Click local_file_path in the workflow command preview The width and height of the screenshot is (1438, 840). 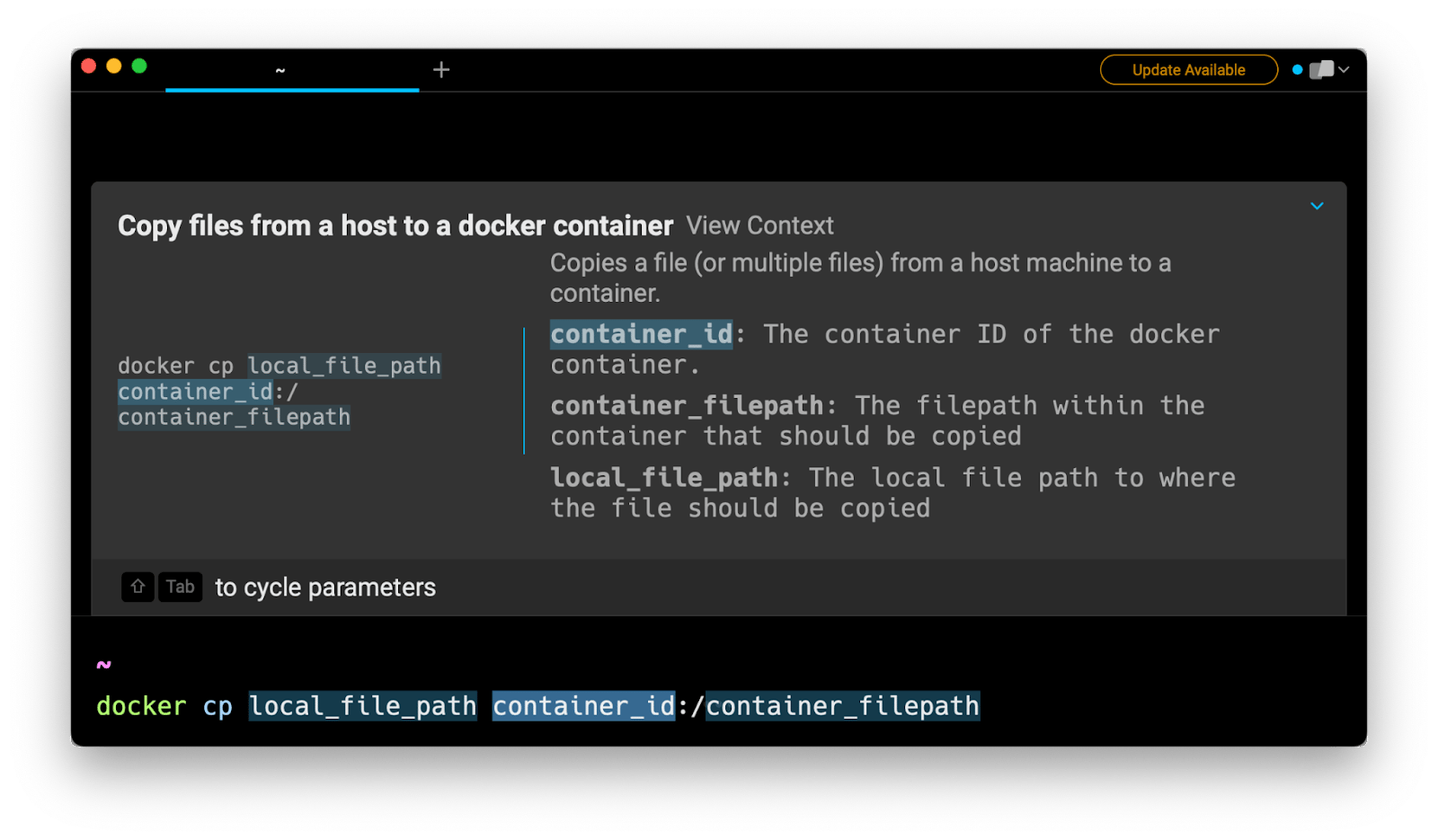point(344,366)
